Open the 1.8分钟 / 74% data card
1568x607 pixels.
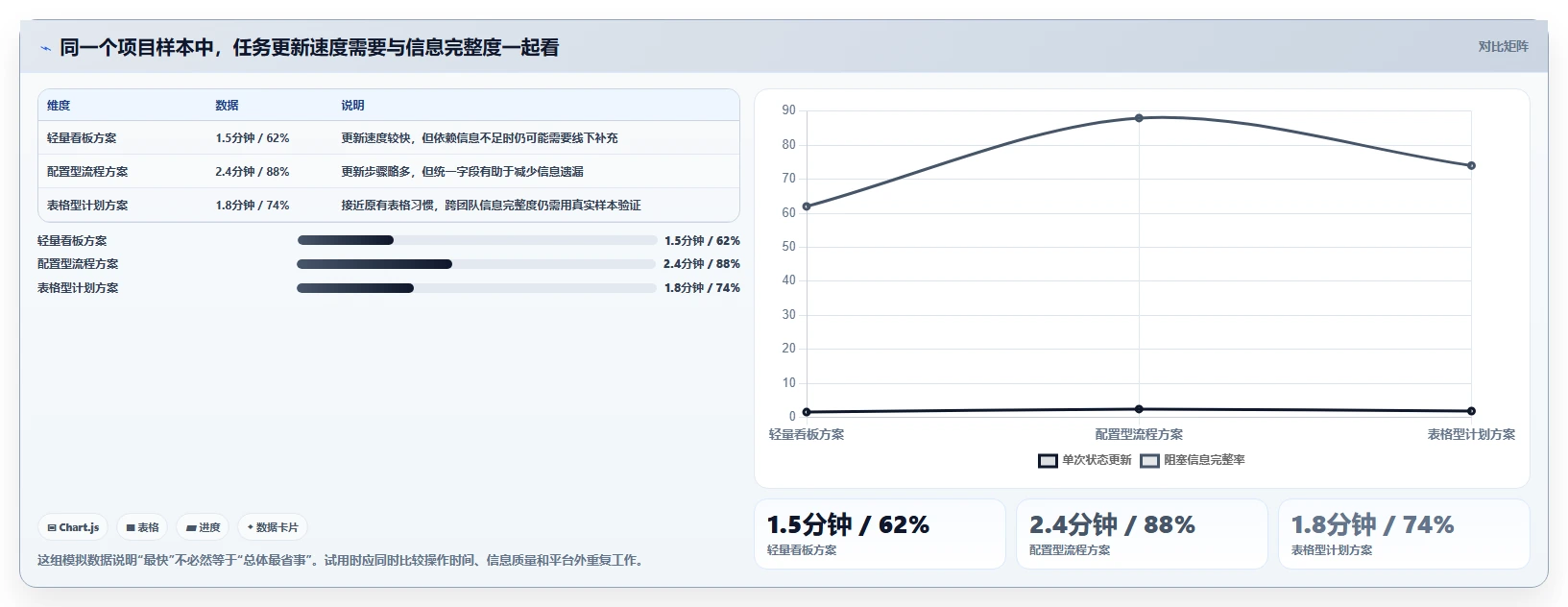coord(1404,534)
